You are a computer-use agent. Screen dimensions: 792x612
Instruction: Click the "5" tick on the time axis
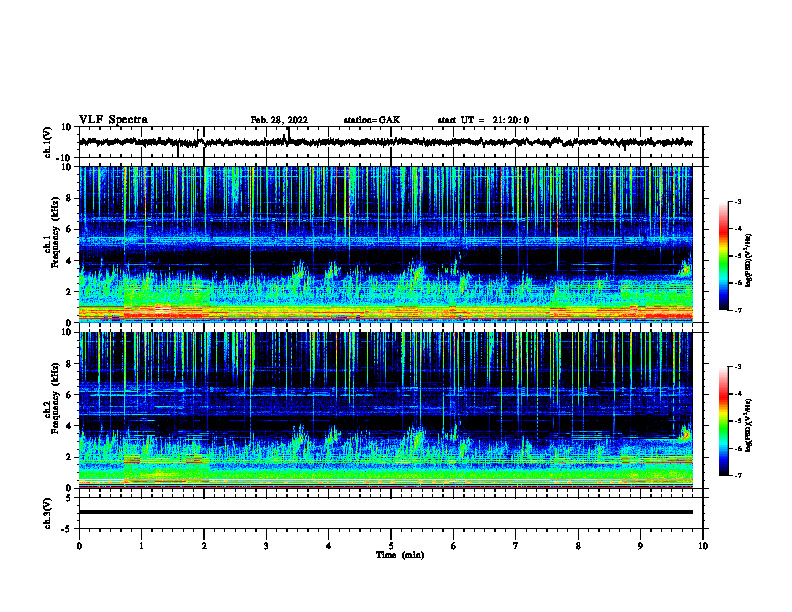pos(391,546)
